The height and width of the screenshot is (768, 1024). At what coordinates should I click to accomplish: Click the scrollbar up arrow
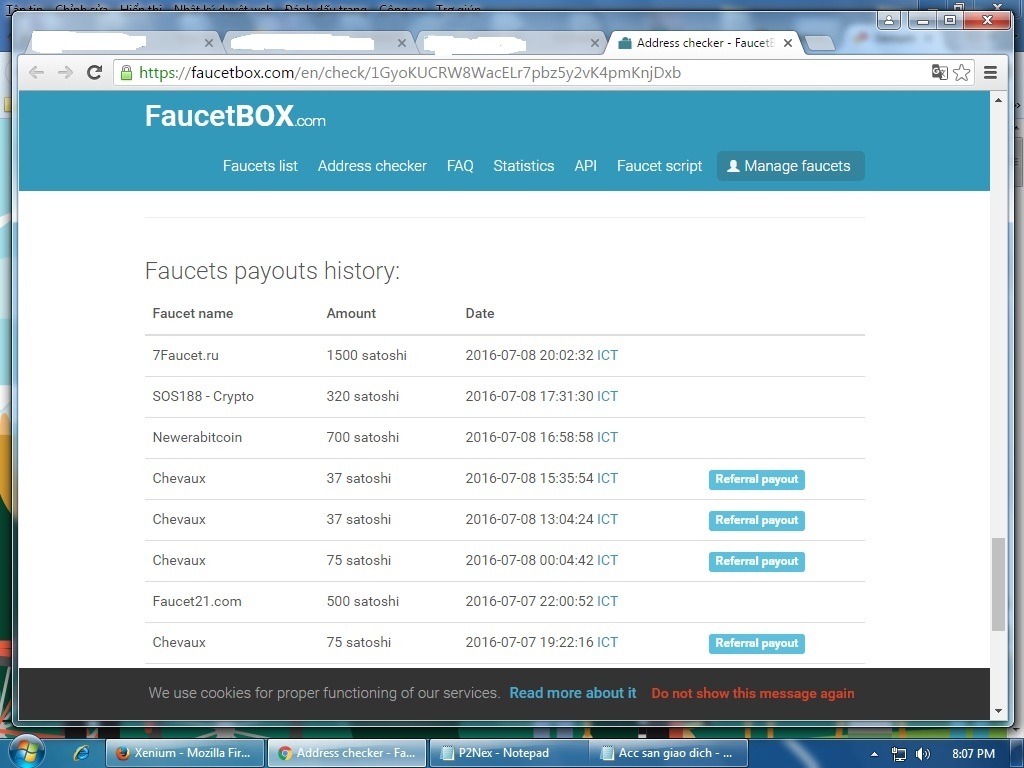998,100
